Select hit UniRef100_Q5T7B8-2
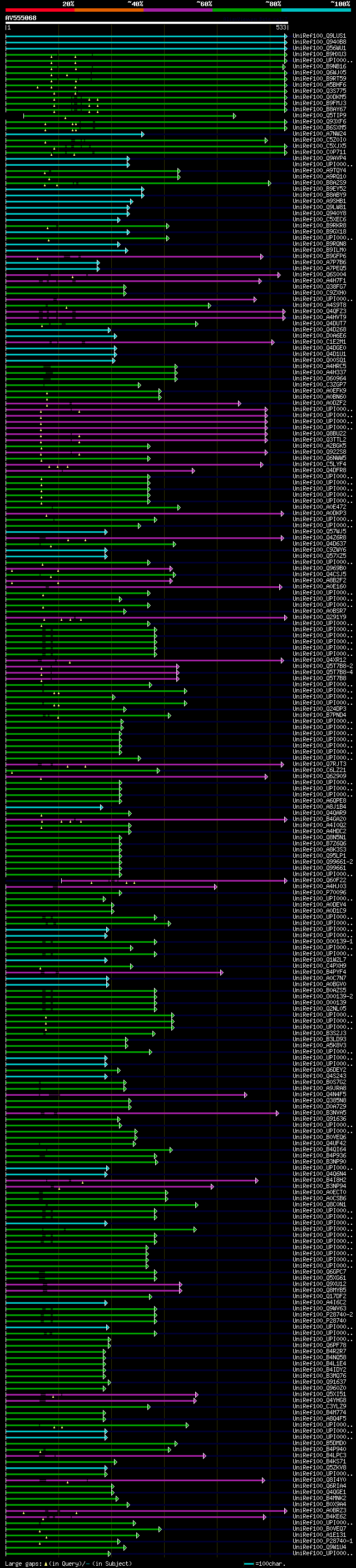 [x=323, y=666]
